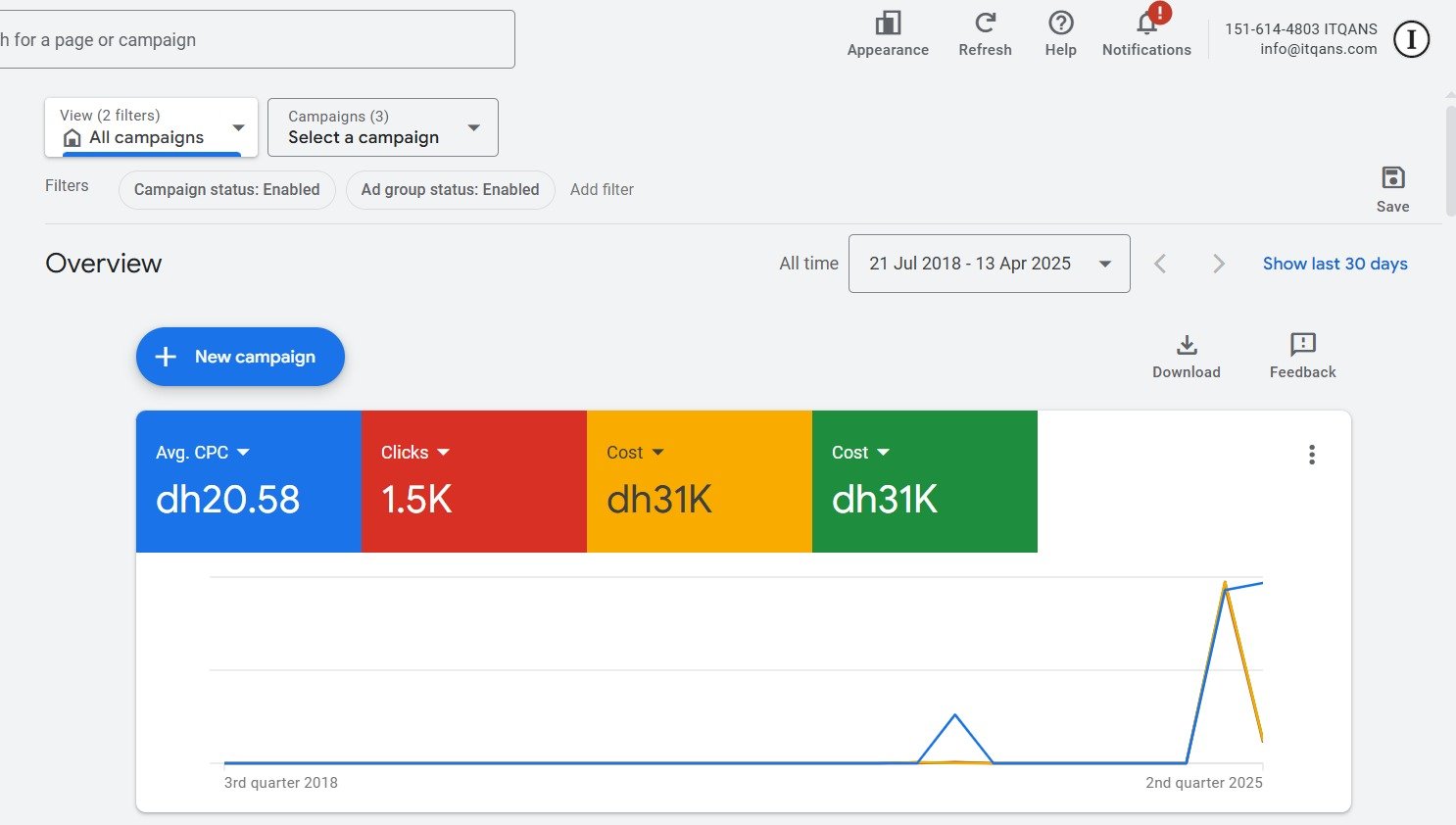This screenshot has width=1456, height=825.
Task: Click the Filters label
Action: point(67,186)
